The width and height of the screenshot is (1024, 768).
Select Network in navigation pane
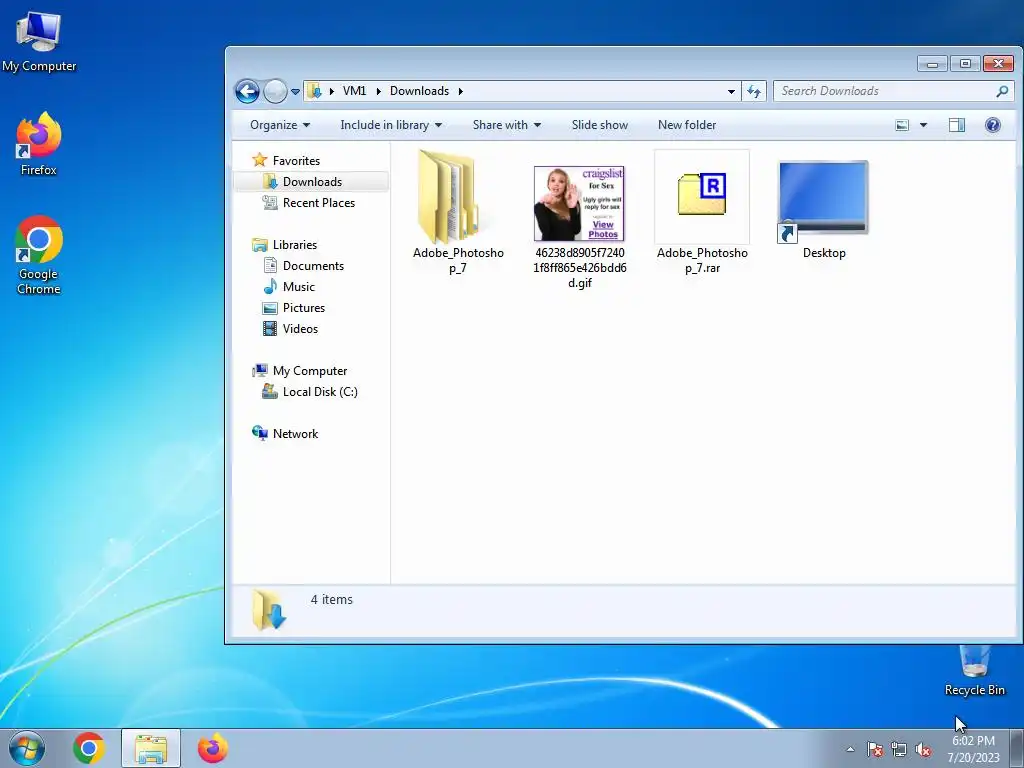pyautogui.click(x=295, y=434)
